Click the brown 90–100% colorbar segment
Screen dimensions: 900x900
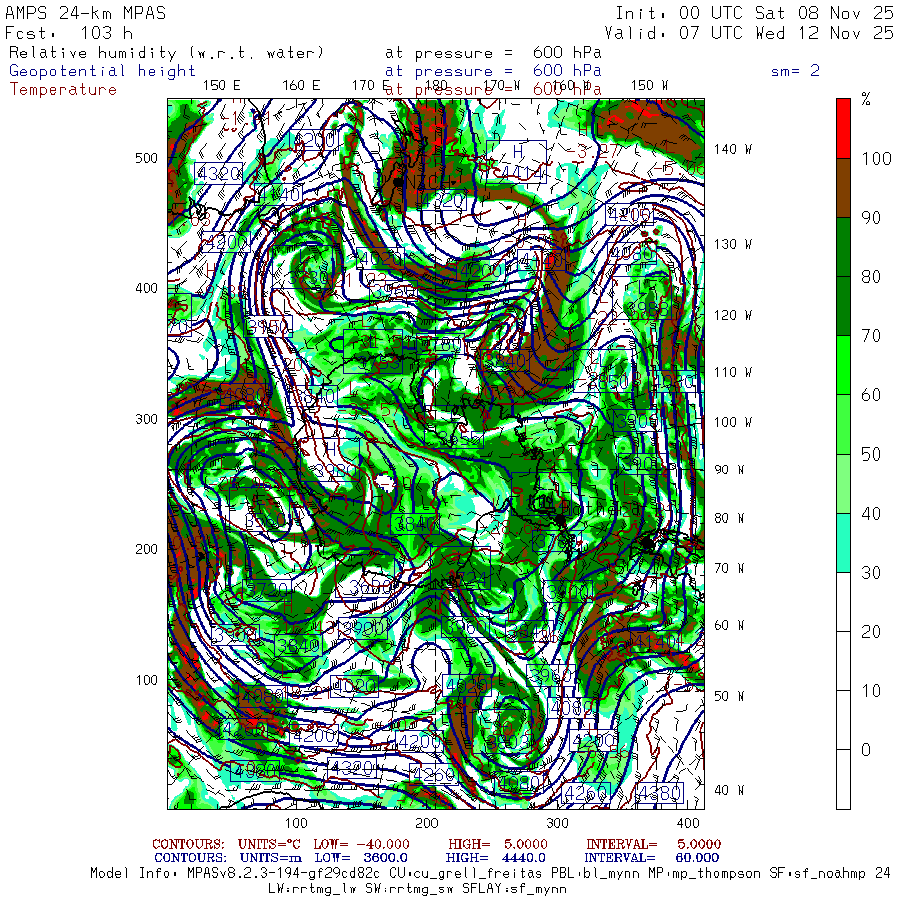coord(843,188)
